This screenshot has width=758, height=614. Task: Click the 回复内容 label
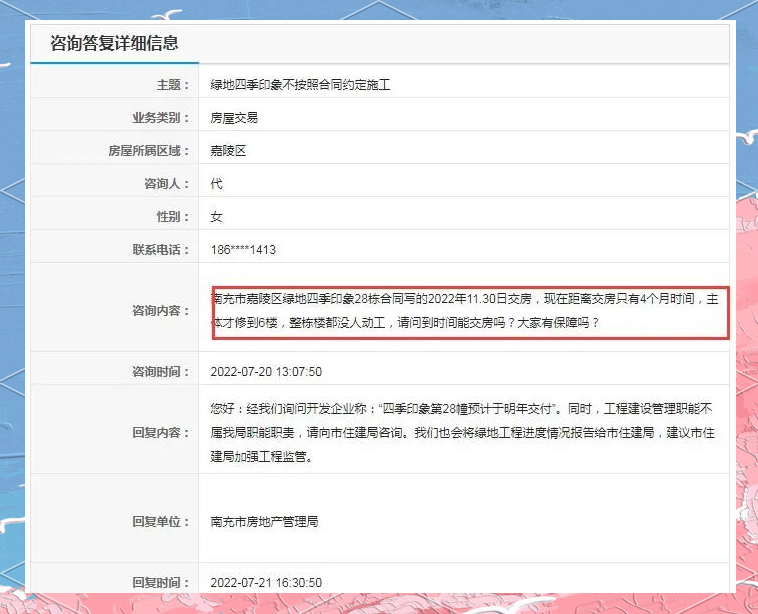(x=160, y=432)
